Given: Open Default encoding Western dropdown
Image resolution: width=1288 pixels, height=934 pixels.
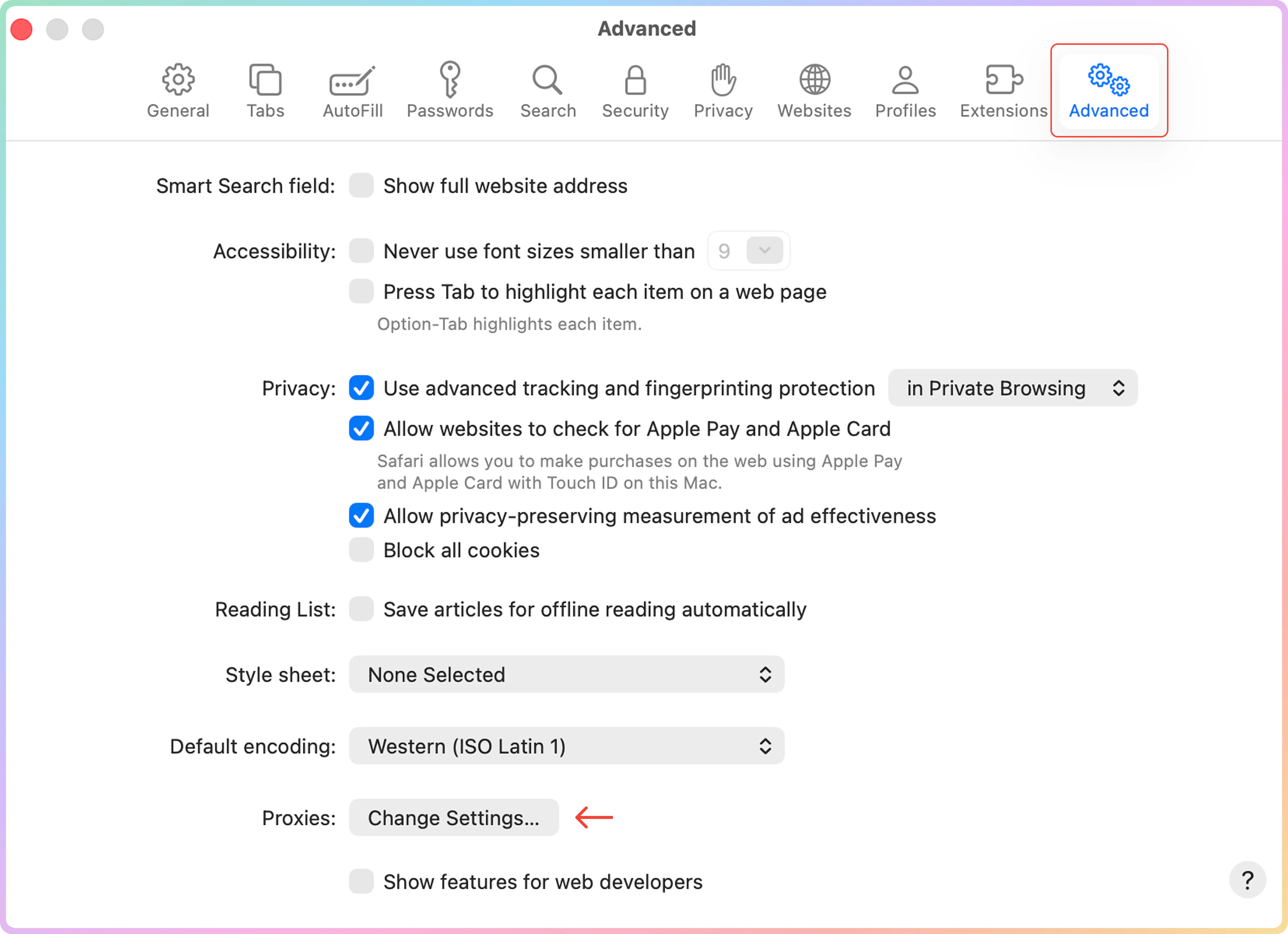Looking at the screenshot, I should click(x=566, y=746).
